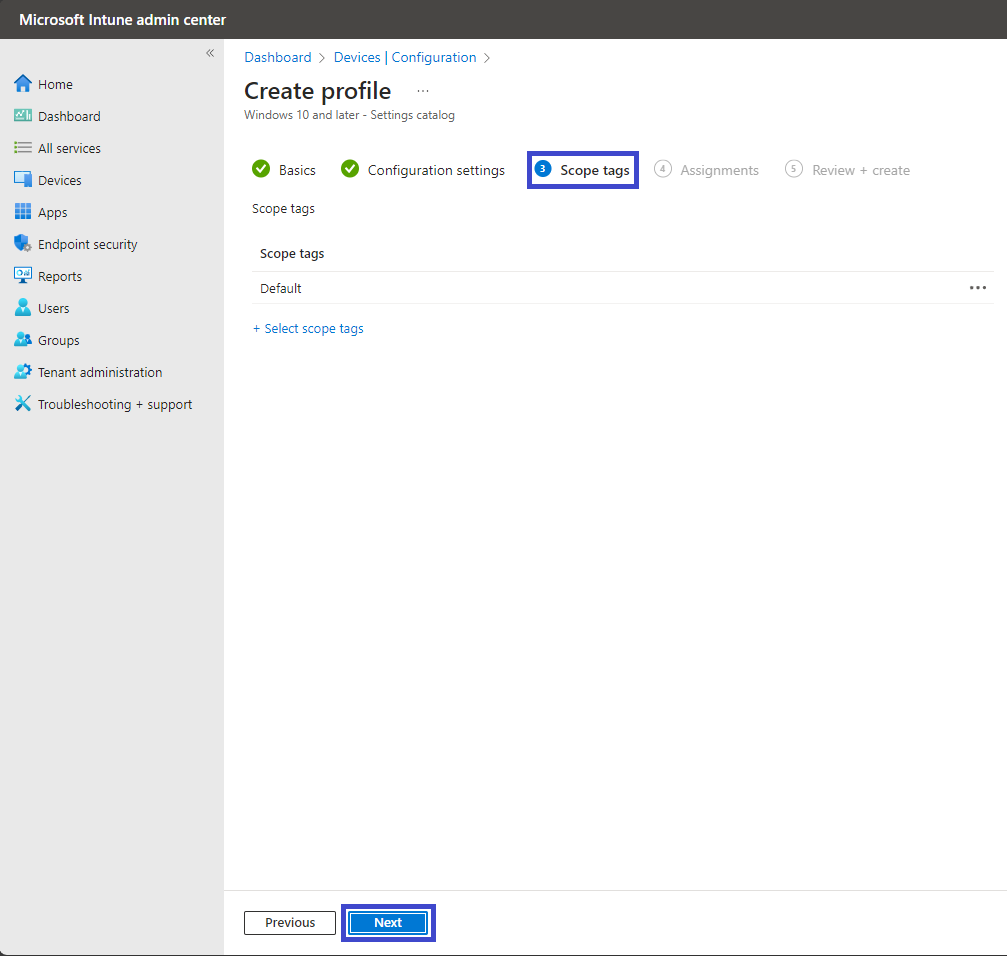Open Devices | Configuration breadcrumb link
Screen dimensions: 1007x956
[405, 58]
